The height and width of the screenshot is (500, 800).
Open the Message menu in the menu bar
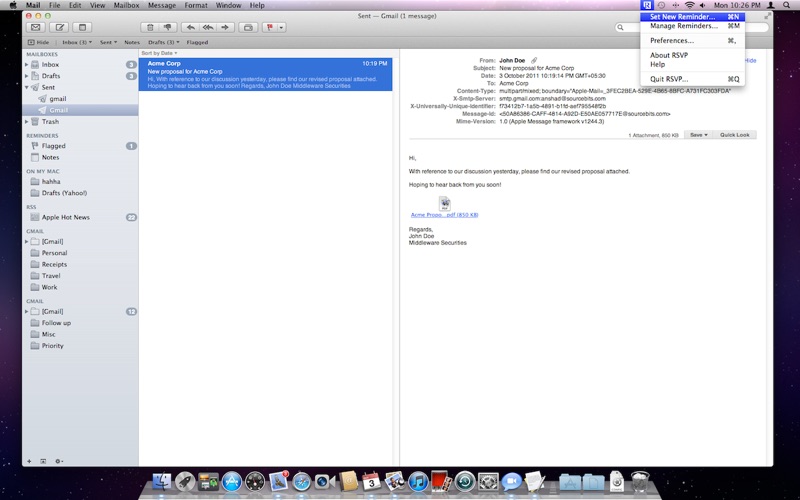[x=162, y=5]
